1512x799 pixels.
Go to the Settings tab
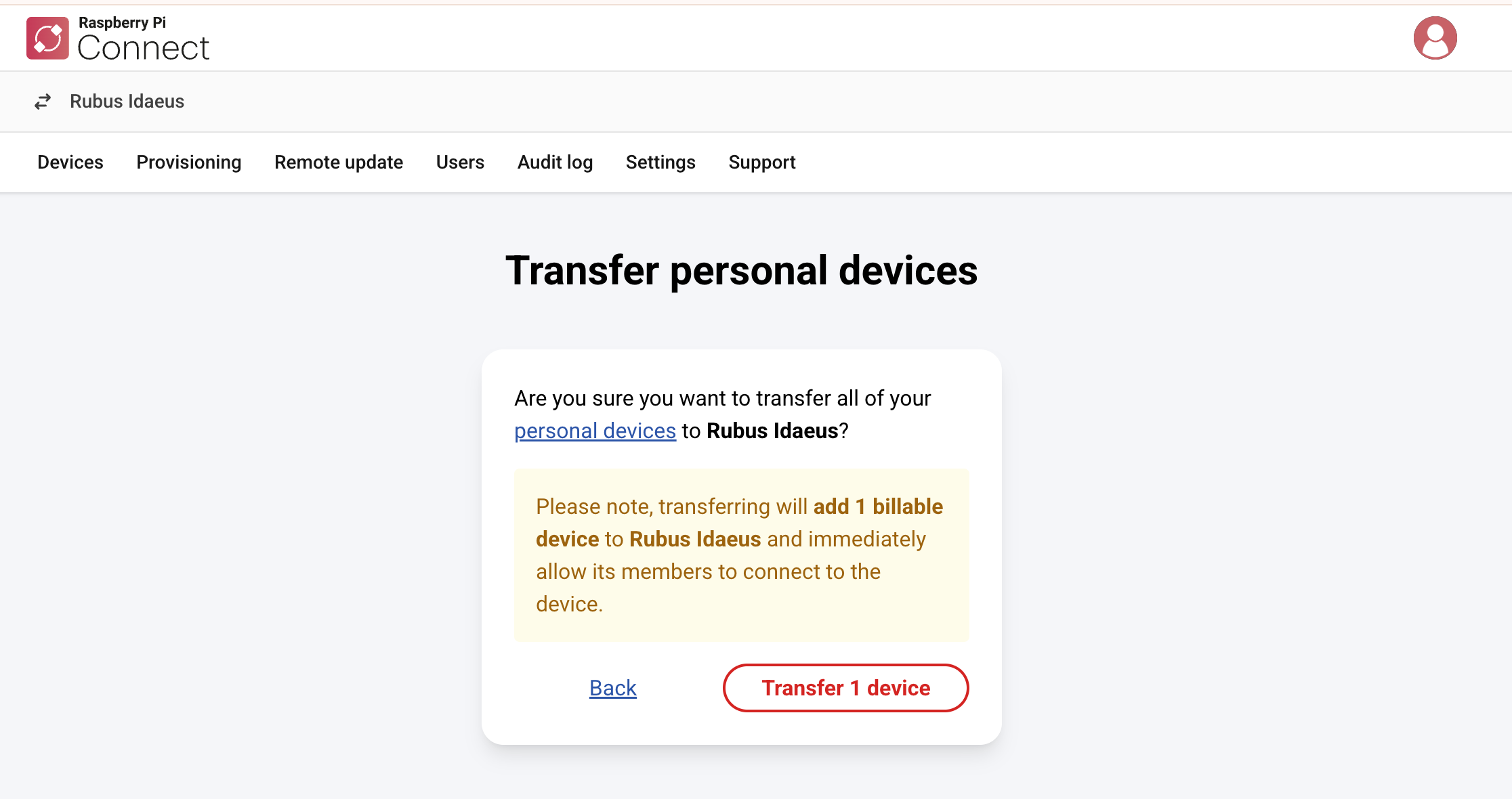660,162
